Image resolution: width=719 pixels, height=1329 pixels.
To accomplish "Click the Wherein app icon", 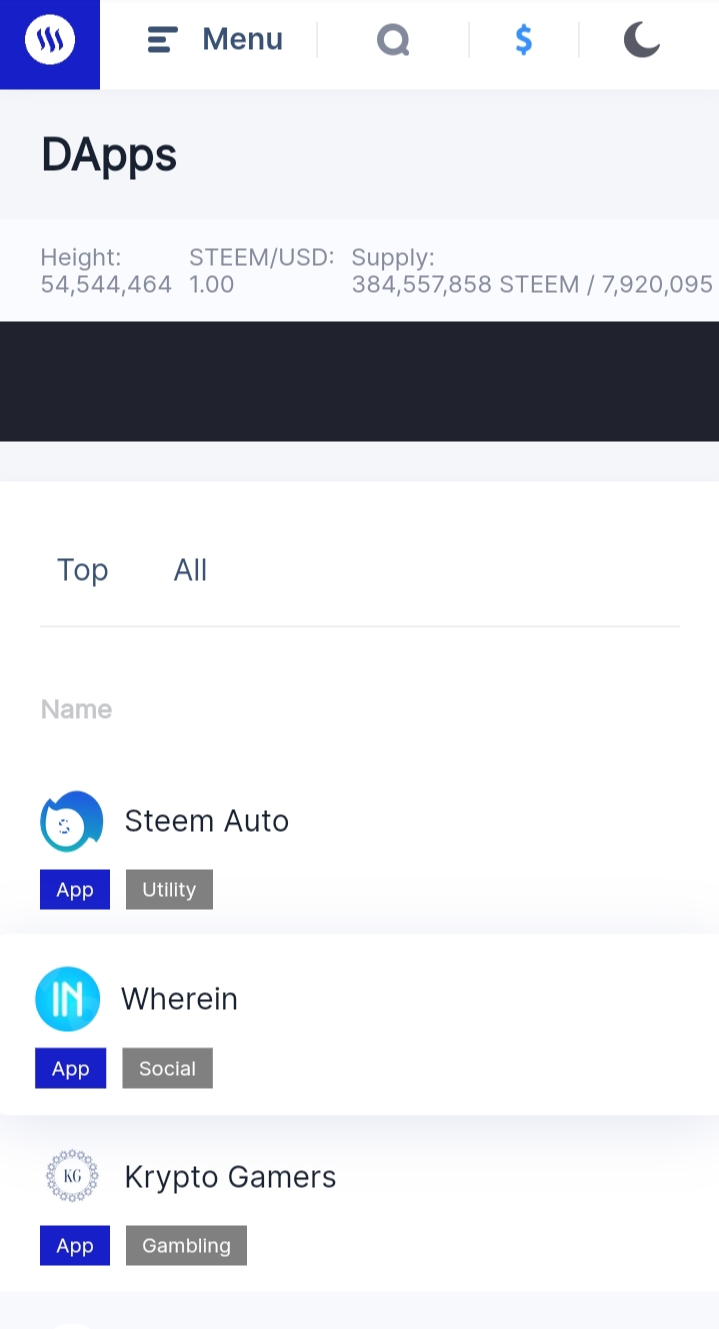I will (x=68, y=999).
